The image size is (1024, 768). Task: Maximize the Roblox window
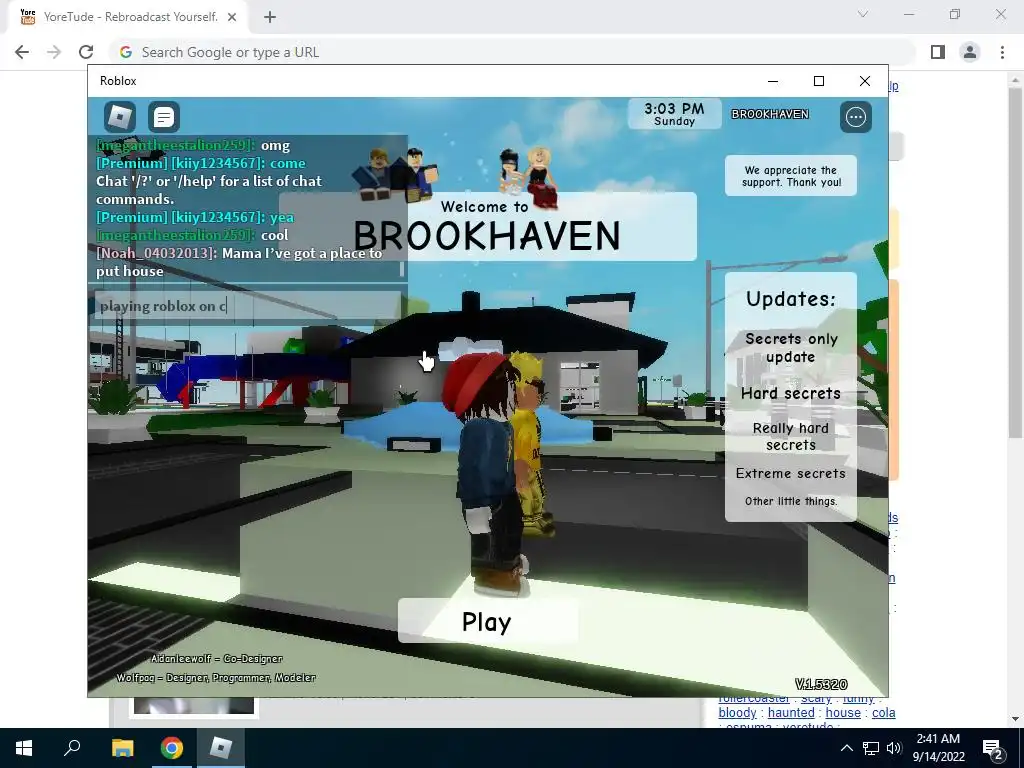coord(818,81)
